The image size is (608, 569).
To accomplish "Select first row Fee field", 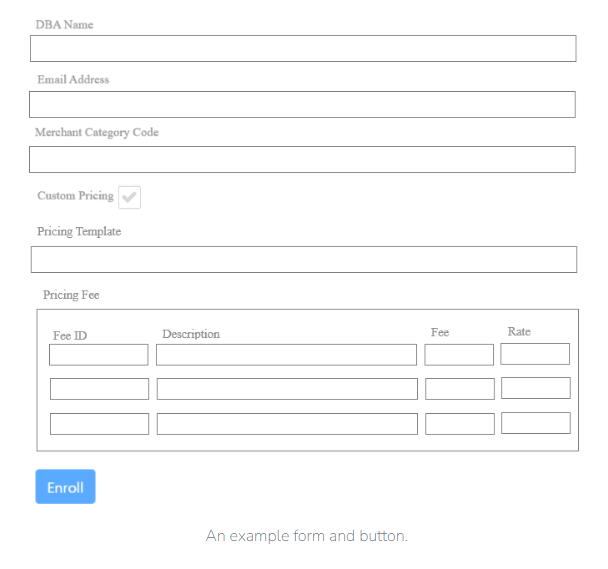I will 459,355.
